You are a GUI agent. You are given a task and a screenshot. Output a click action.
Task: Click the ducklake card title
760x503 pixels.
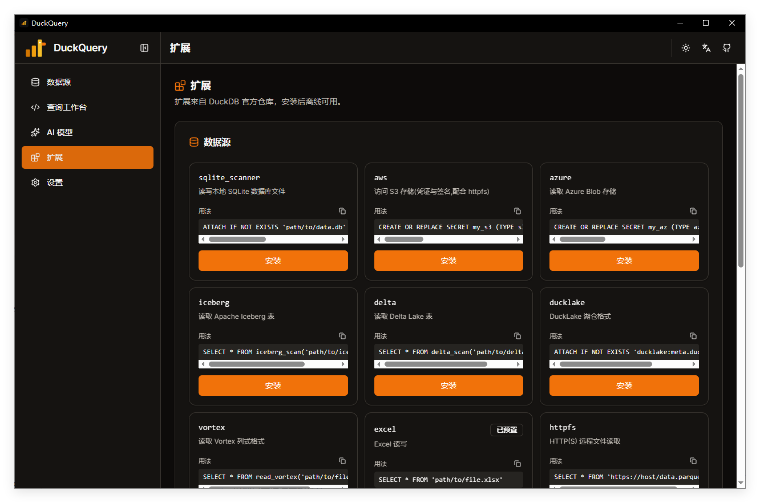point(567,302)
